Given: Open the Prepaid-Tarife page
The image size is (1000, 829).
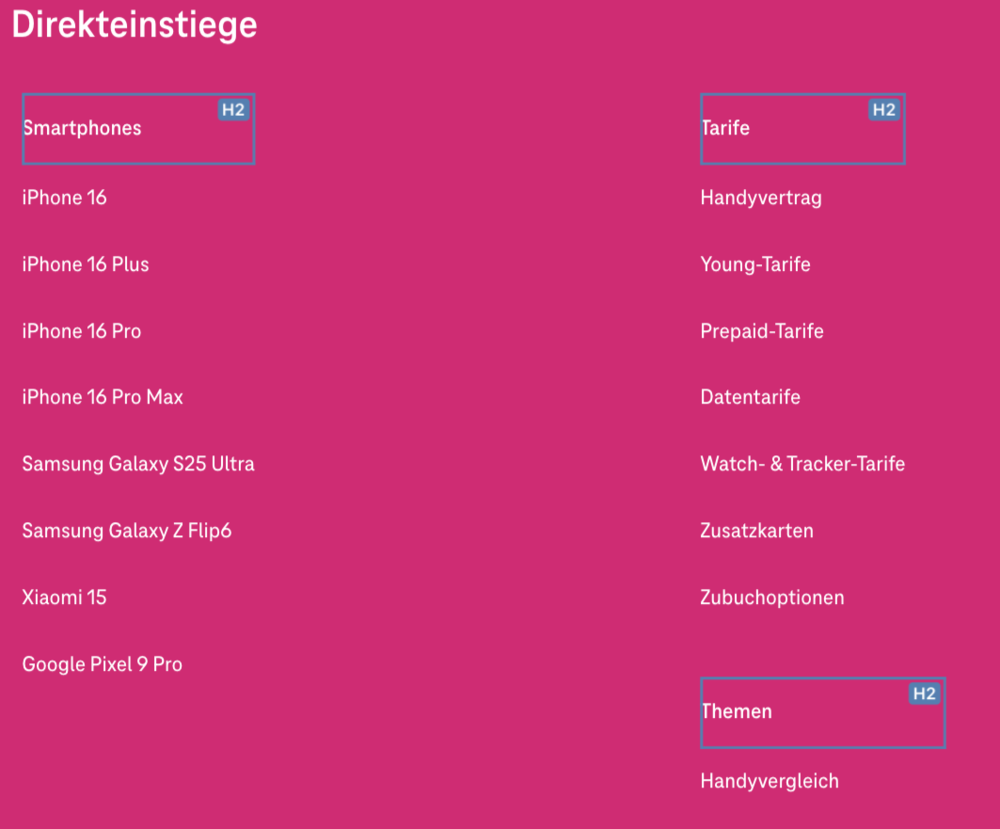Looking at the screenshot, I should [761, 330].
